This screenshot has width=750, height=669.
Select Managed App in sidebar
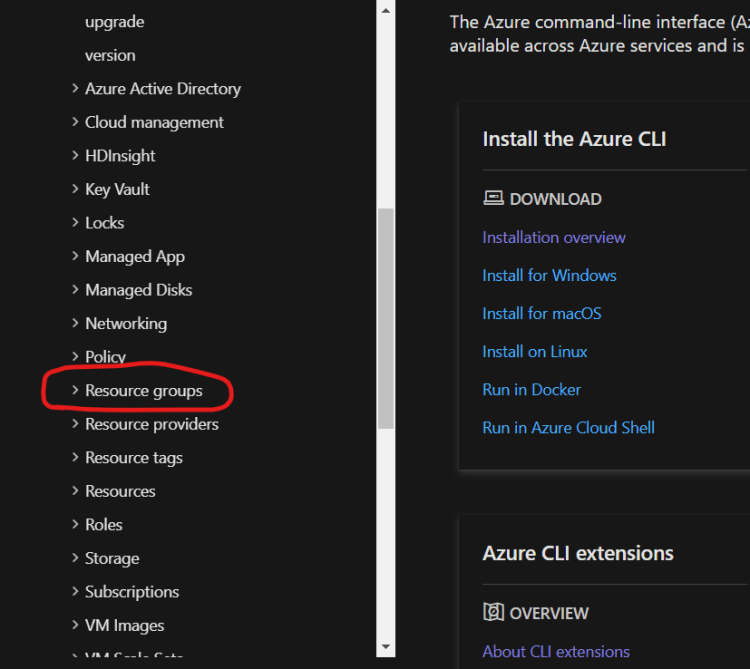click(135, 257)
